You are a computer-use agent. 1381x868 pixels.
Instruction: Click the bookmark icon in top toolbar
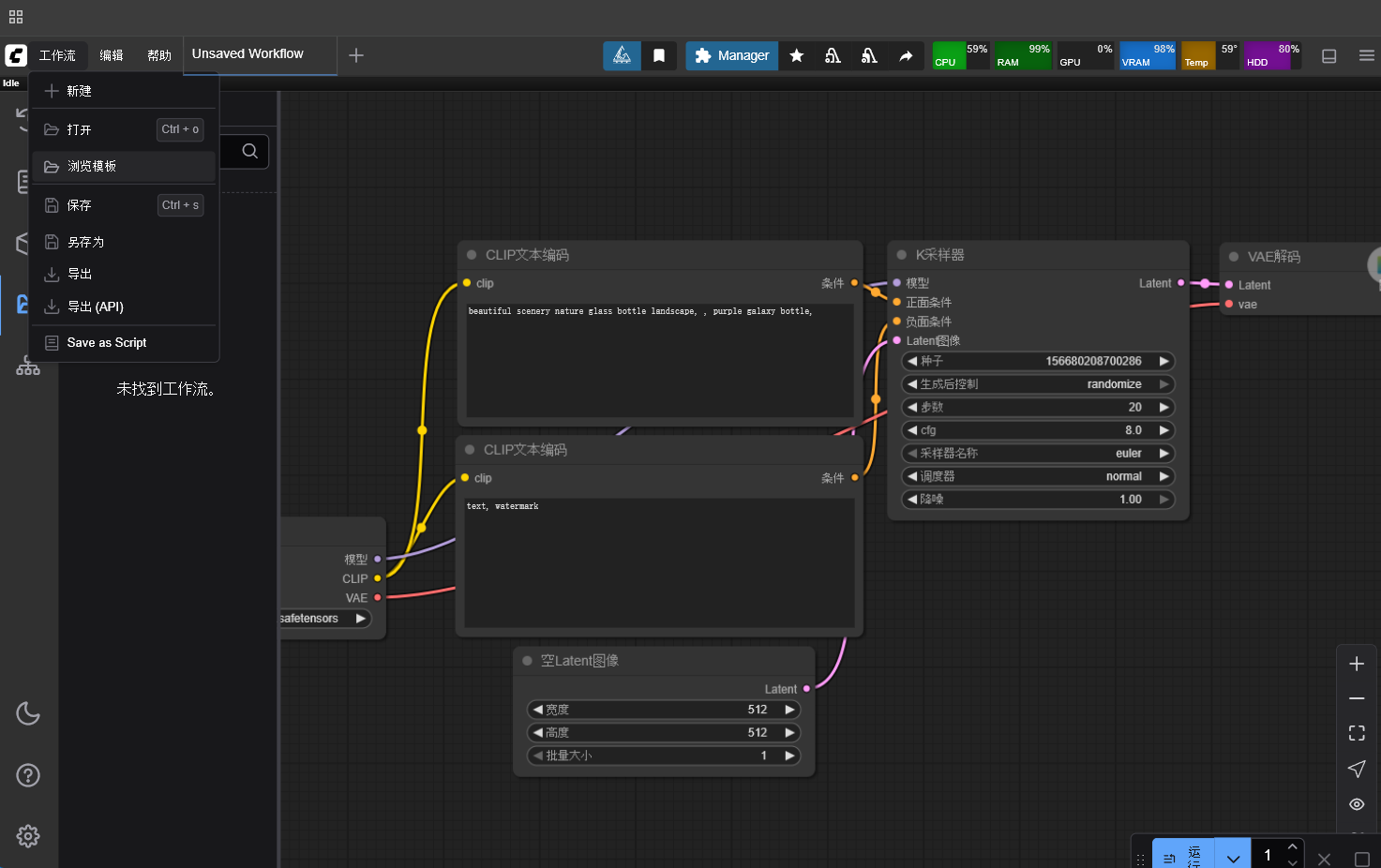pos(659,55)
